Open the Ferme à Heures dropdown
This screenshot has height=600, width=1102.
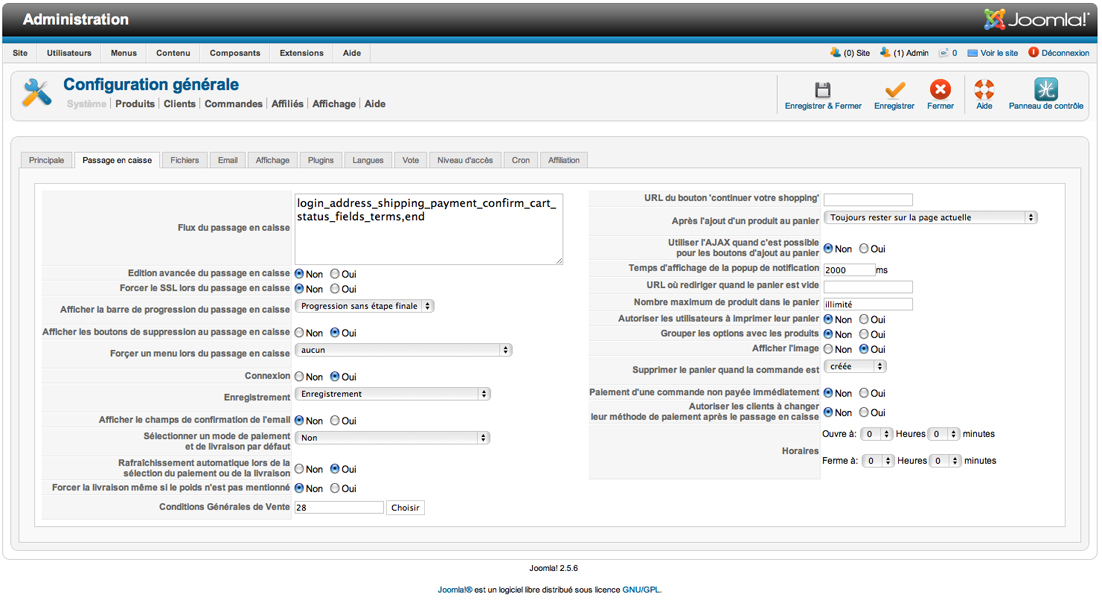point(879,461)
